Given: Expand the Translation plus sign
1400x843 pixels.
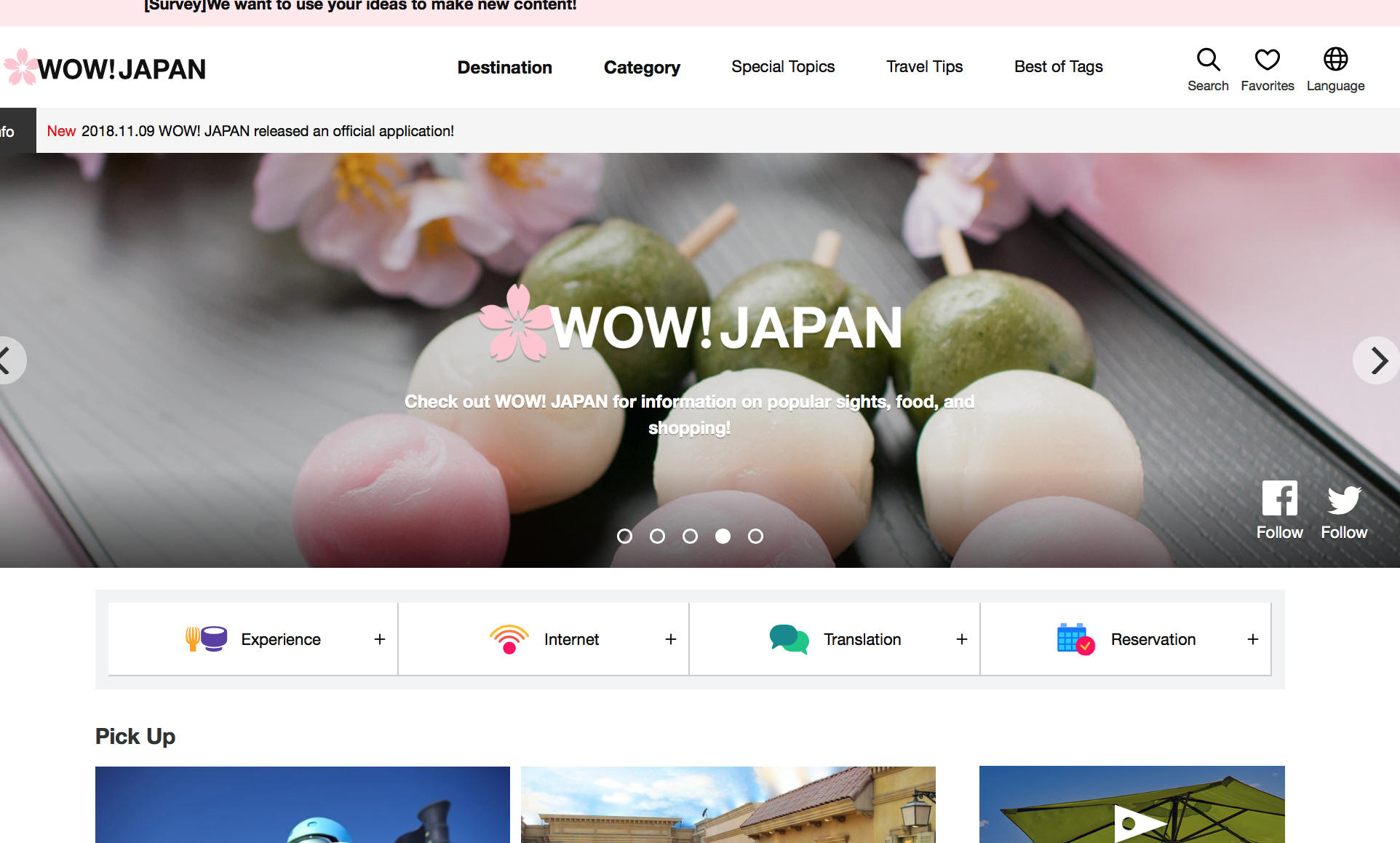Looking at the screenshot, I should [x=962, y=639].
